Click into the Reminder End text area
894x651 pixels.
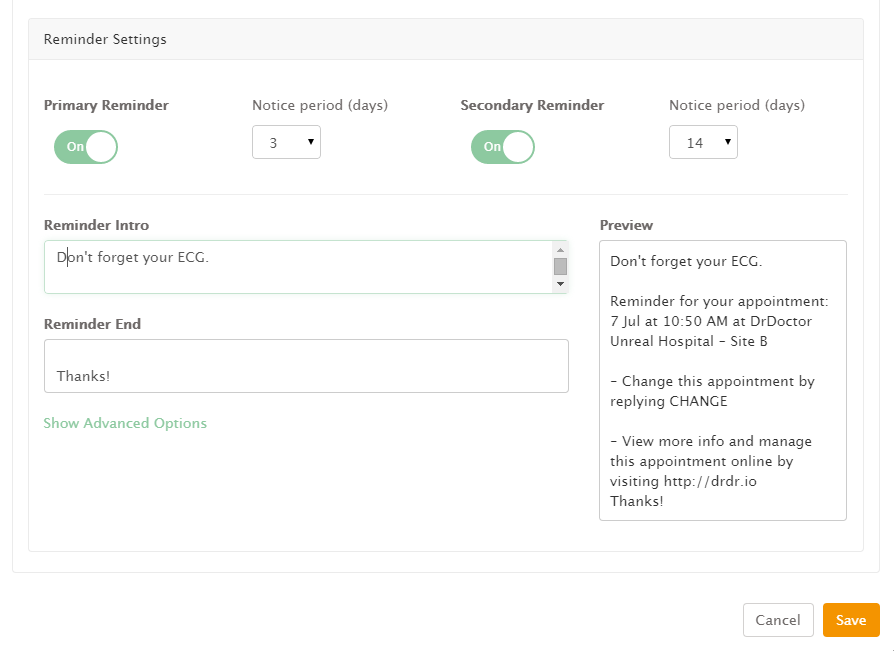tap(306, 366)
